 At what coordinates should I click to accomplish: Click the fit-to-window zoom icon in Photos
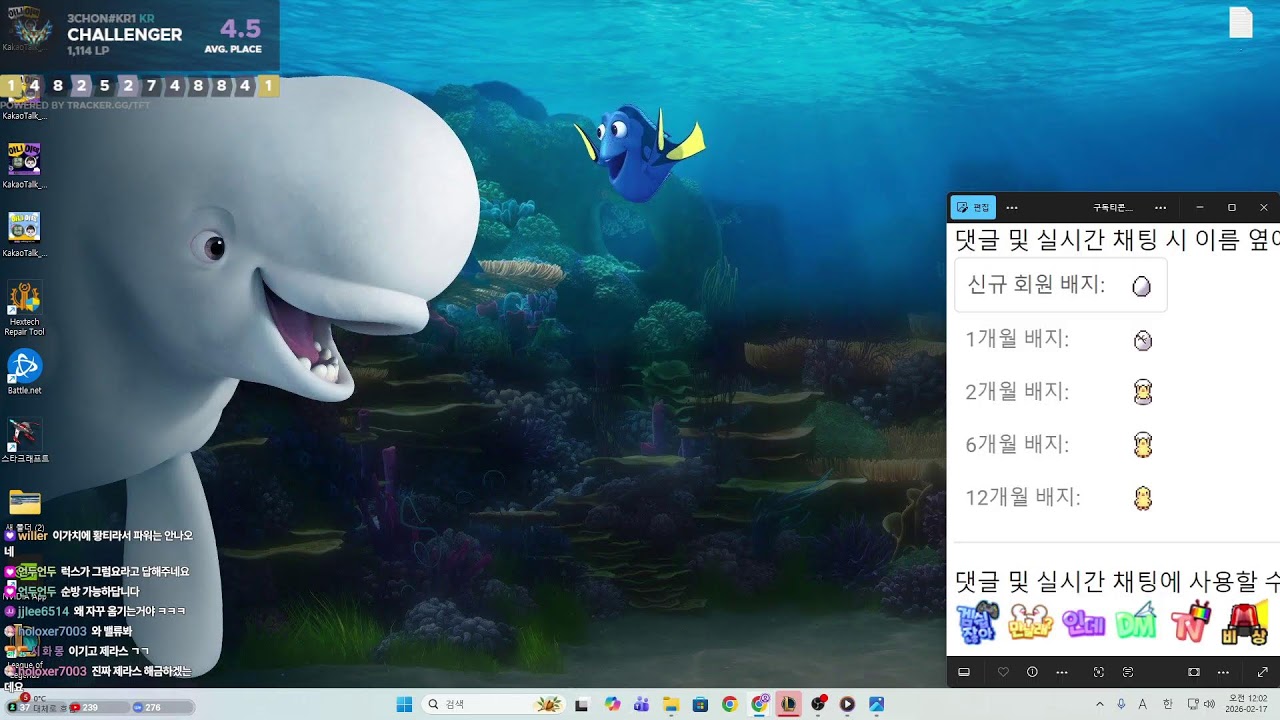(x=1194, y=672)
